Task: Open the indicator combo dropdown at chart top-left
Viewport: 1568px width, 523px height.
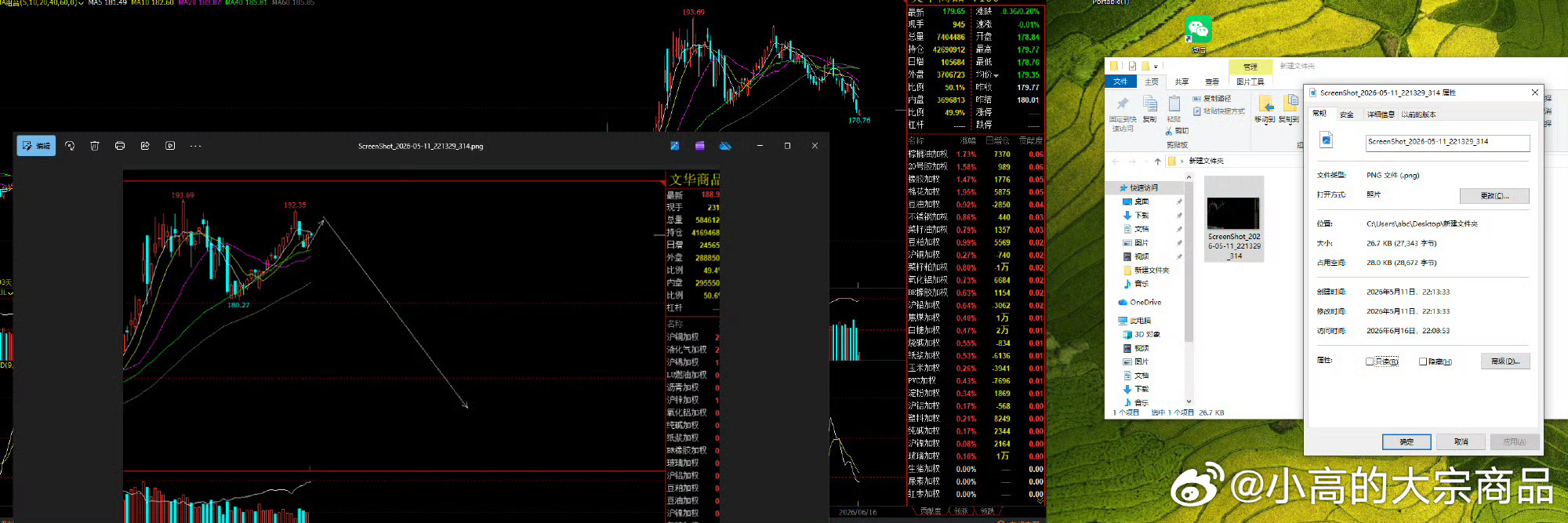Action: 82,3
